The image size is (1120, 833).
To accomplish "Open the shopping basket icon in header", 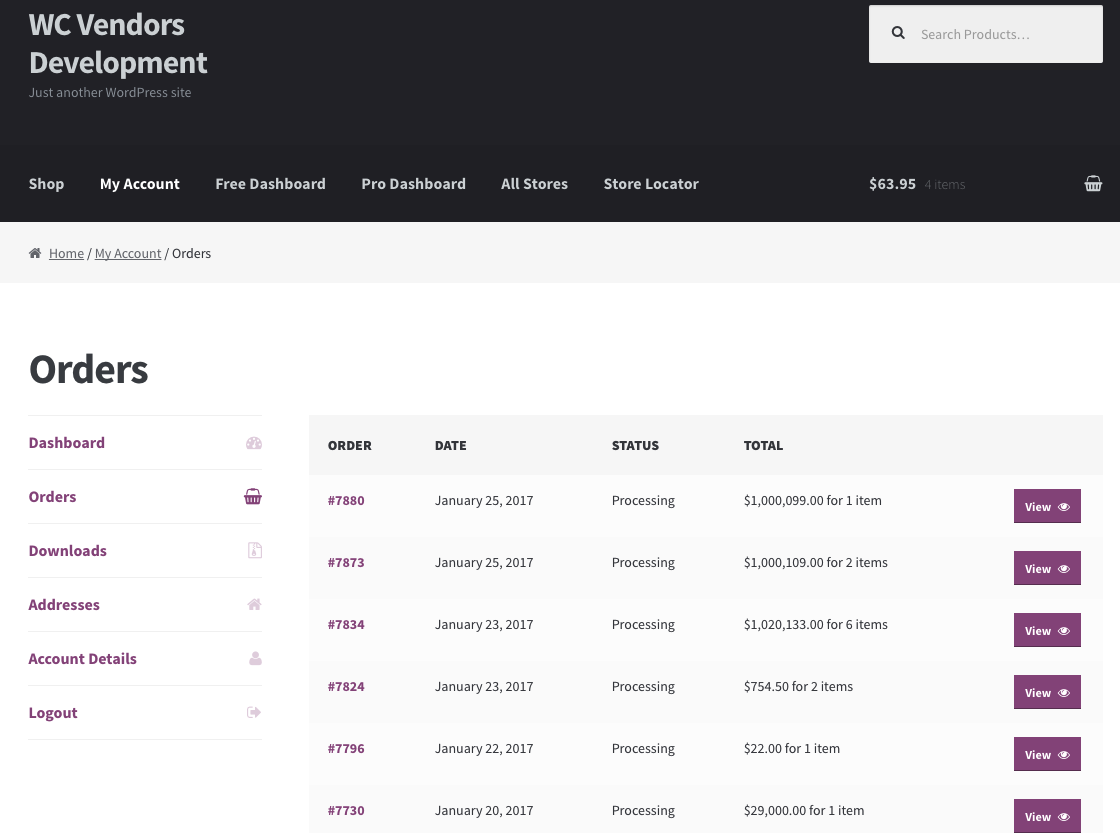I will pyautogui.click(x=1093, y=184).
